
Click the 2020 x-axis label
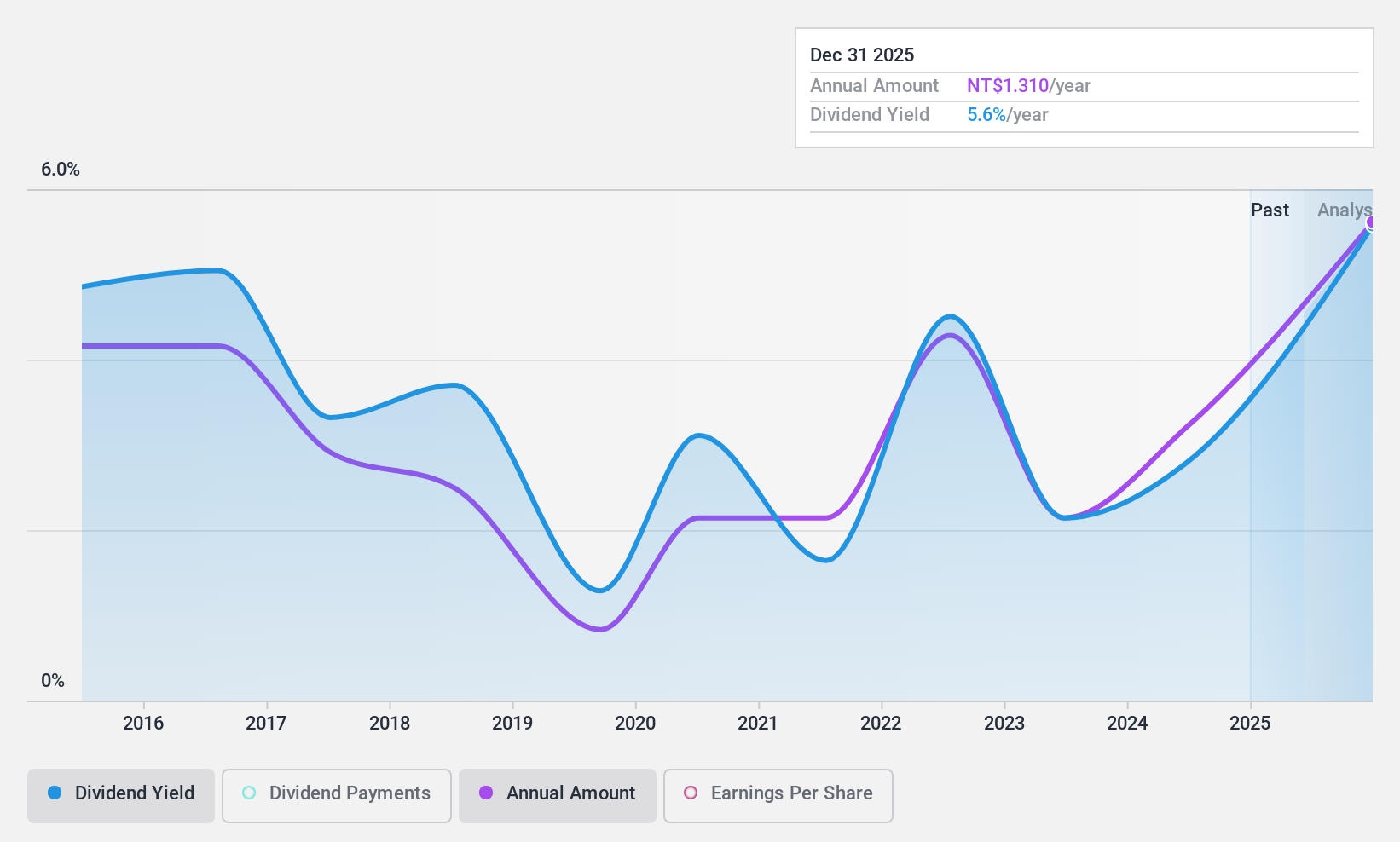tap(635, 723)
